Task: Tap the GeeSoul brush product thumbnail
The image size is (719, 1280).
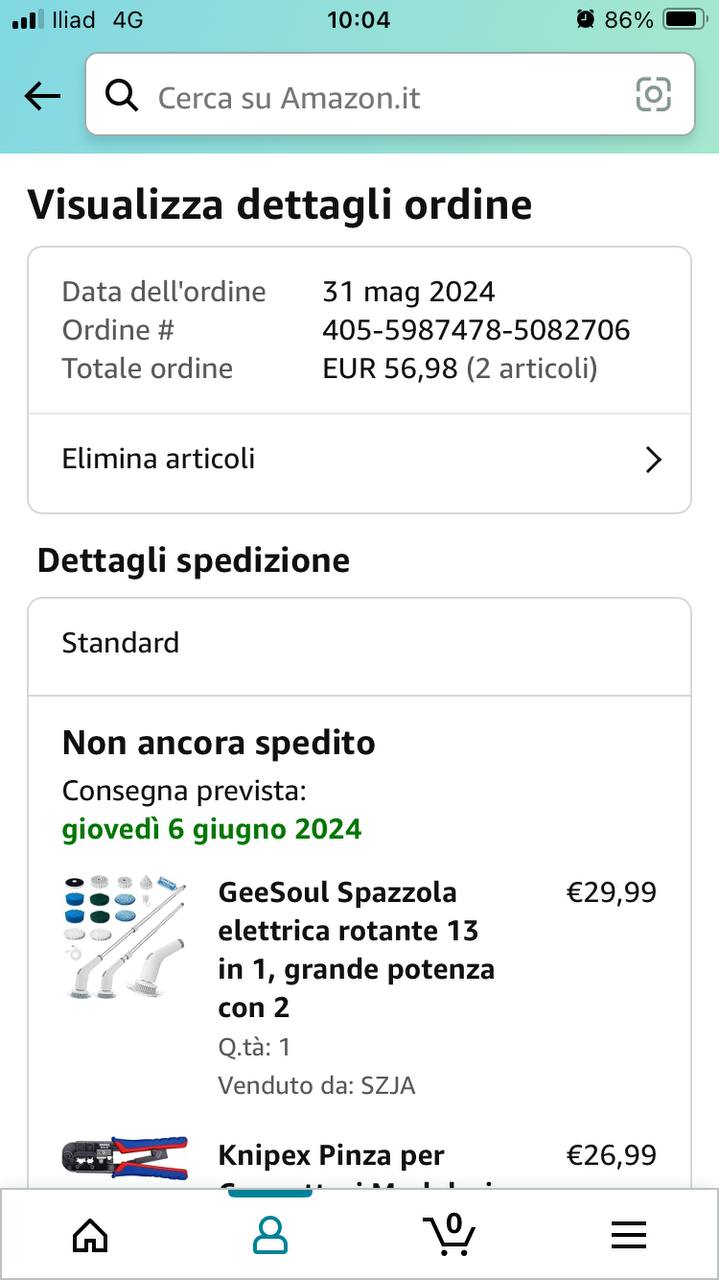Action: click(125, 936)
